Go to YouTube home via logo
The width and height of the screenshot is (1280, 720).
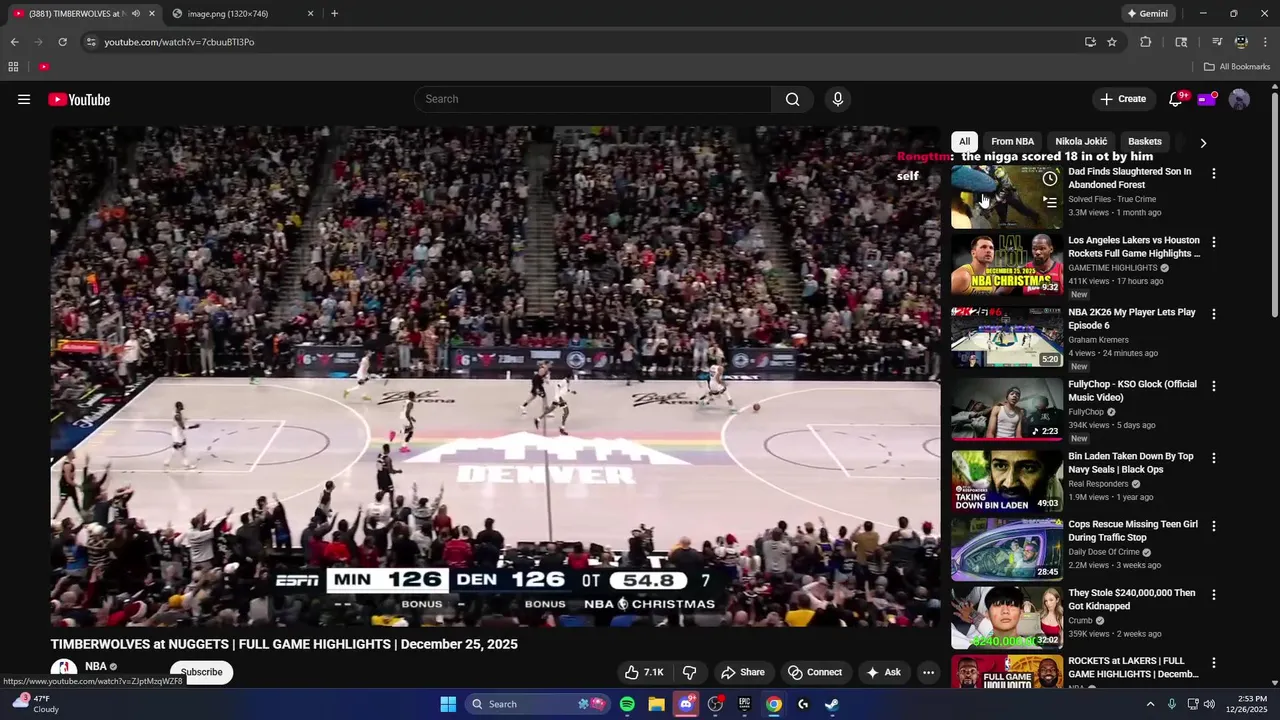(79, 99)
